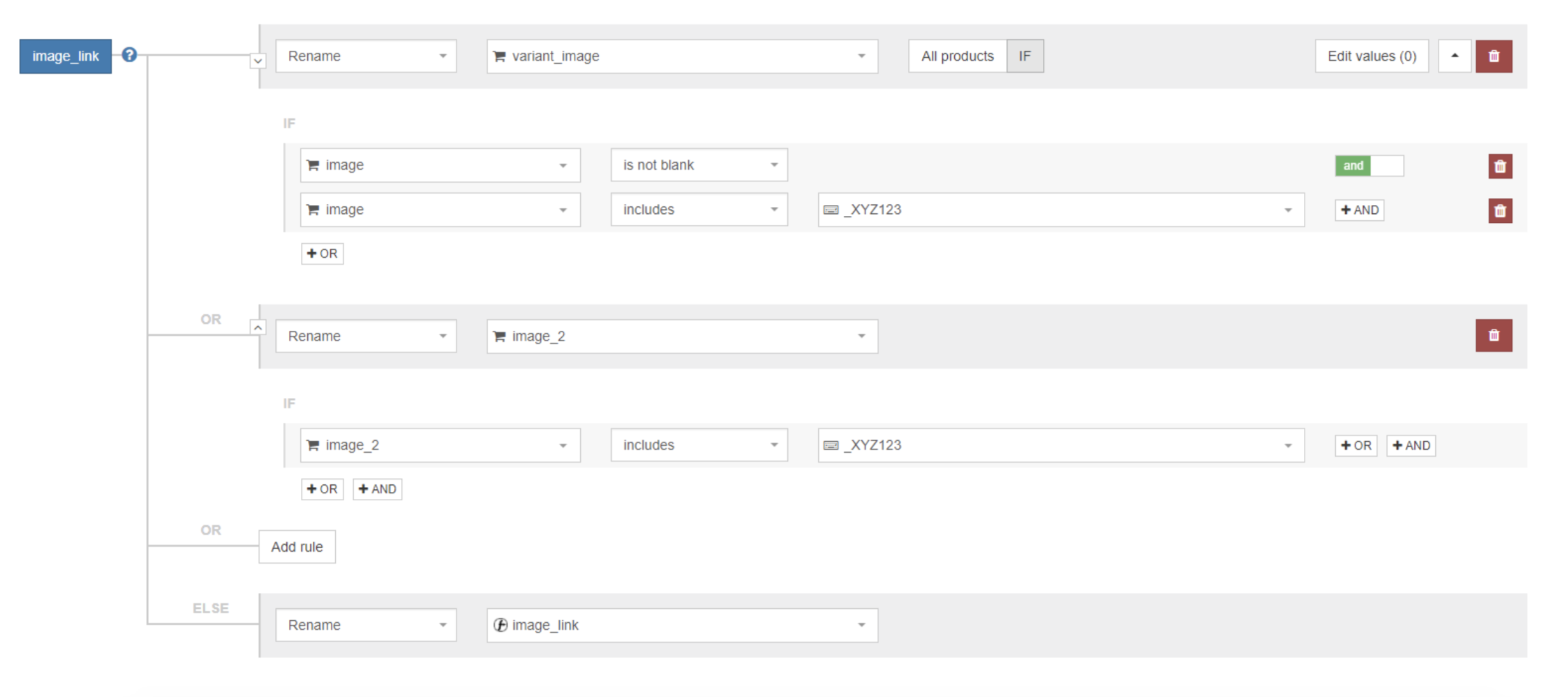Toggle the green 'and' switch
Image resolution: width=1568 pixels, height=697 pixels.
(x=1369, y=166)
